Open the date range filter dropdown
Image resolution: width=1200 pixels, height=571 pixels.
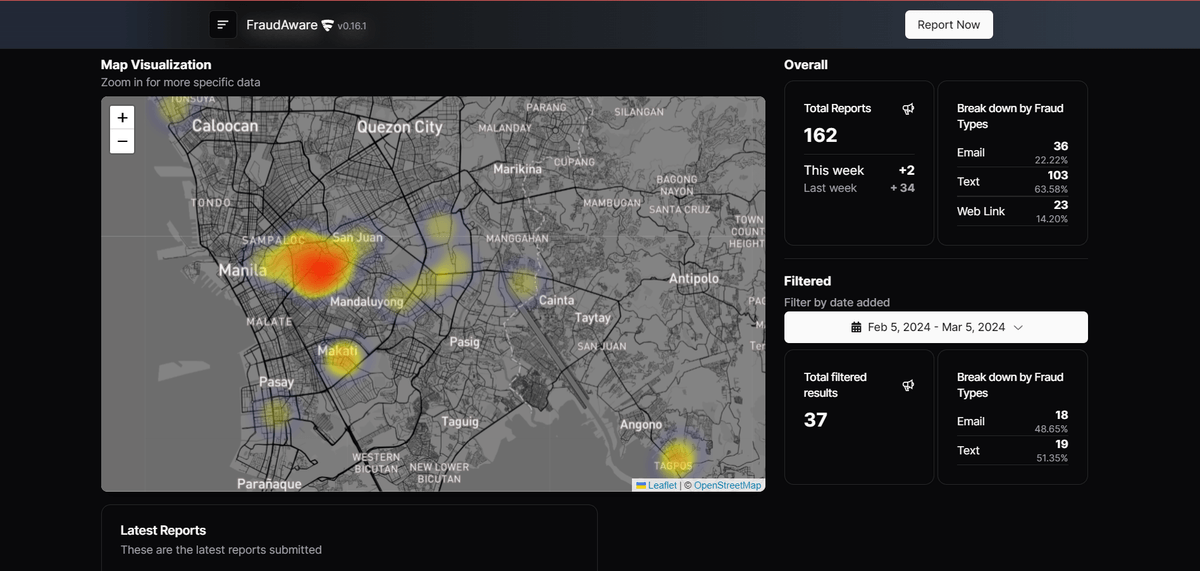coord(936,327)
